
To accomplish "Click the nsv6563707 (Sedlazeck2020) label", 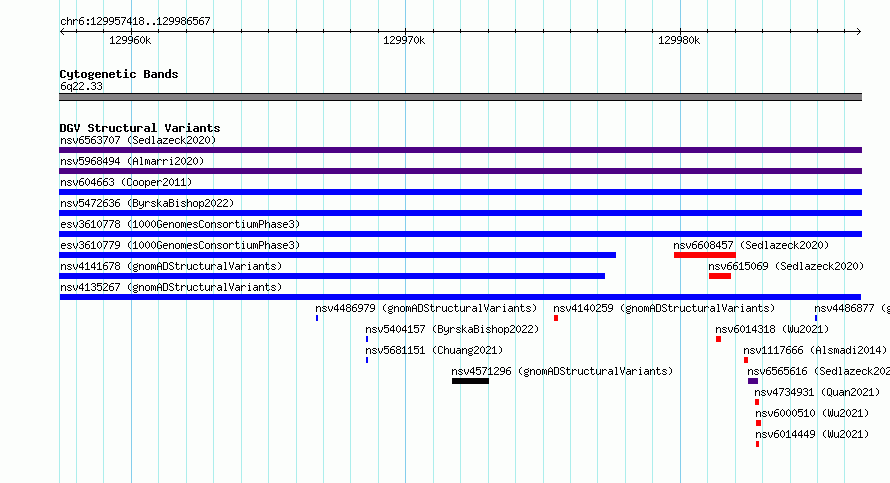I will [x=138, y=140].
